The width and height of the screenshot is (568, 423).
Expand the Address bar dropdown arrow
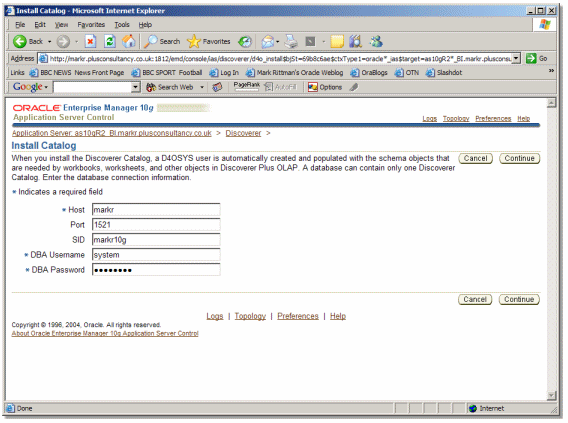516,58
